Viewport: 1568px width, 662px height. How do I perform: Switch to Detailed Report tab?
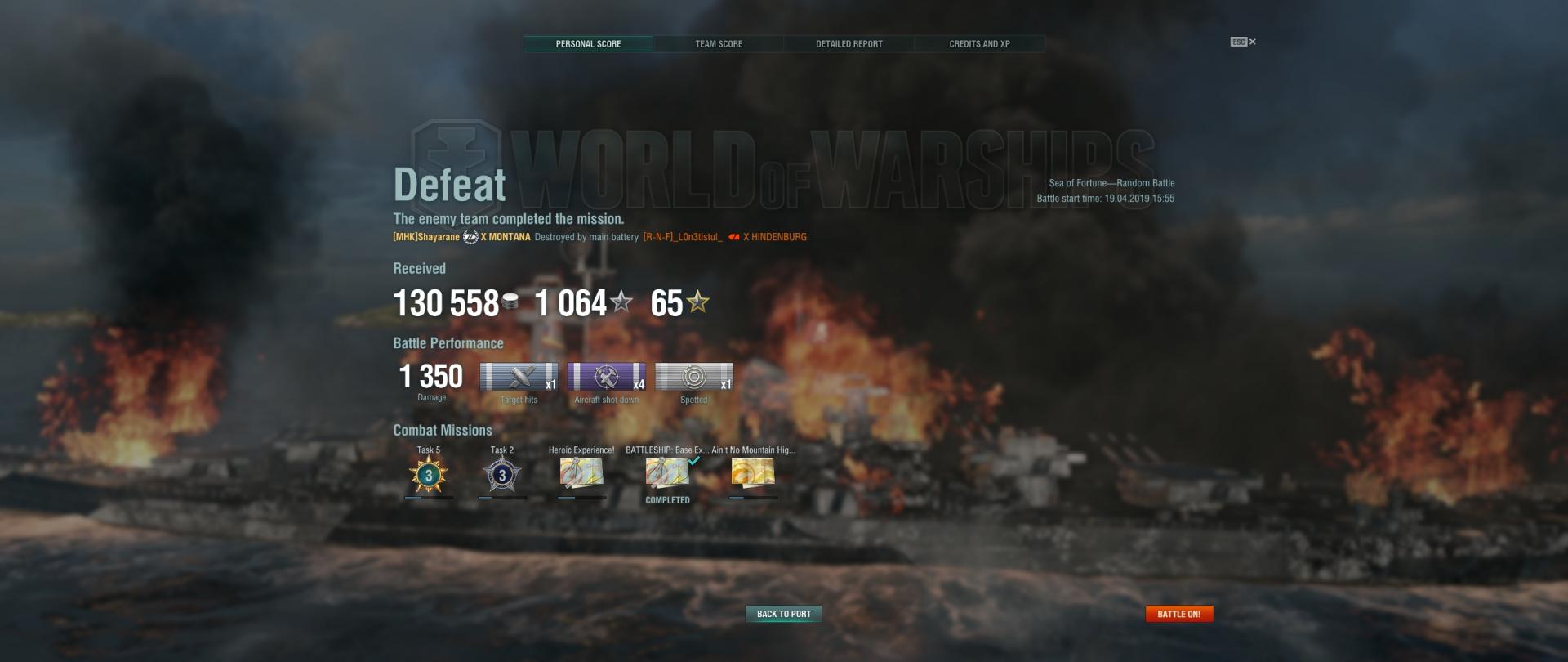click(849, 44)
